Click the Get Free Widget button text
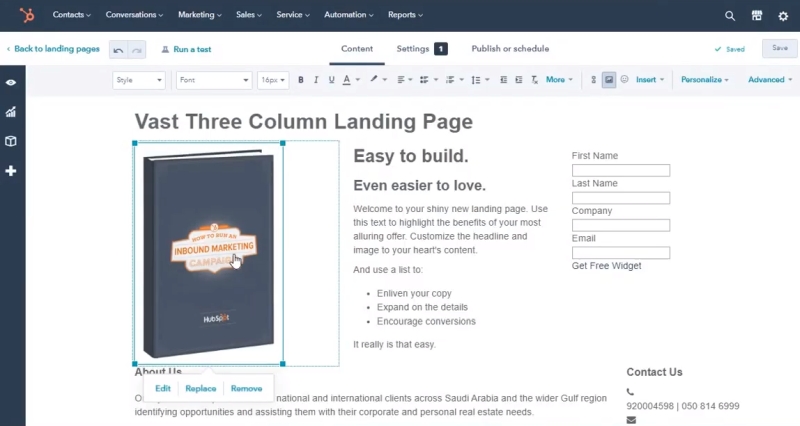 pos(607,266)
